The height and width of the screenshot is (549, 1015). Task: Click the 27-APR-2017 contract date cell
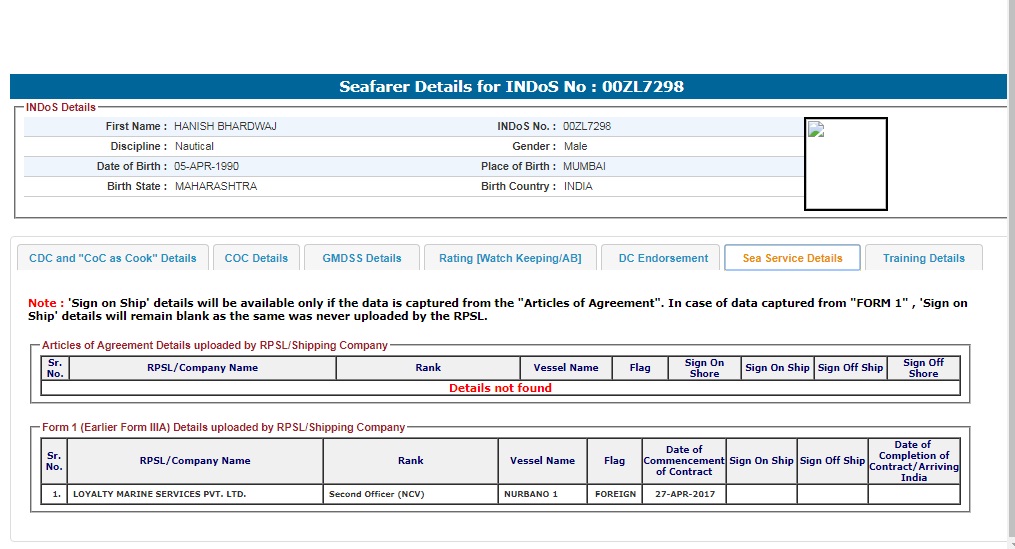[x=684, y=494]
